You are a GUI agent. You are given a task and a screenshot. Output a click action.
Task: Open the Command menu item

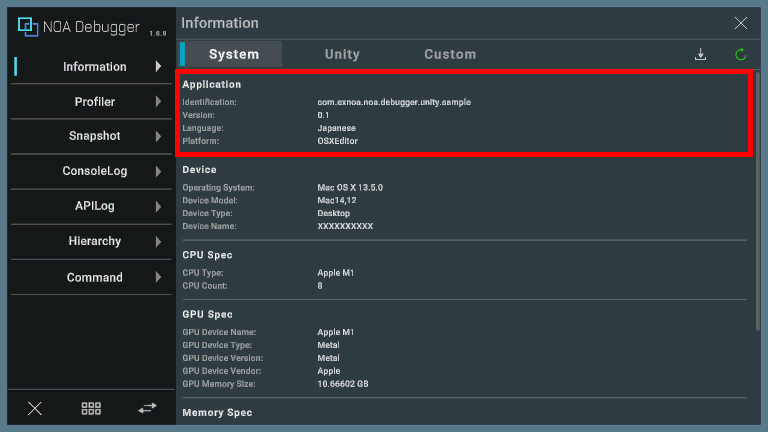coord(91,277)
